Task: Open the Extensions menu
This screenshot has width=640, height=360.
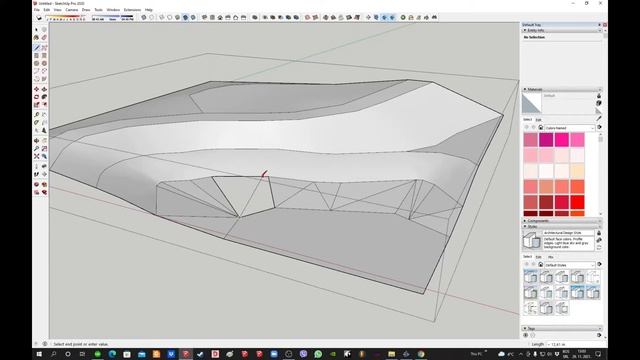Action: (x=132, y=10)
